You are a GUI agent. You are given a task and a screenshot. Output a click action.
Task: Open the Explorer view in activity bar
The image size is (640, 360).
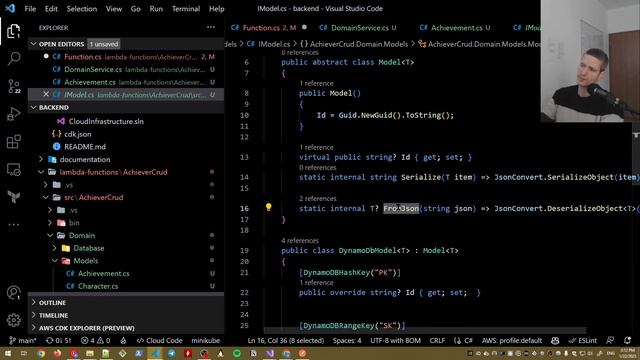point(13,31)
